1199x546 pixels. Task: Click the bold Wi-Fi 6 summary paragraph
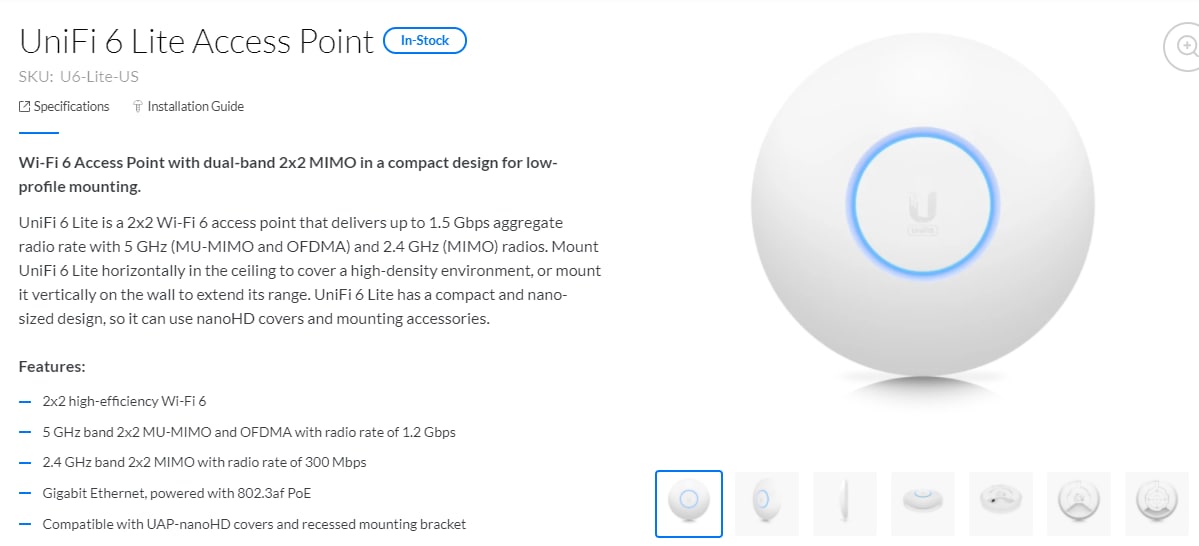click(288, 175)
